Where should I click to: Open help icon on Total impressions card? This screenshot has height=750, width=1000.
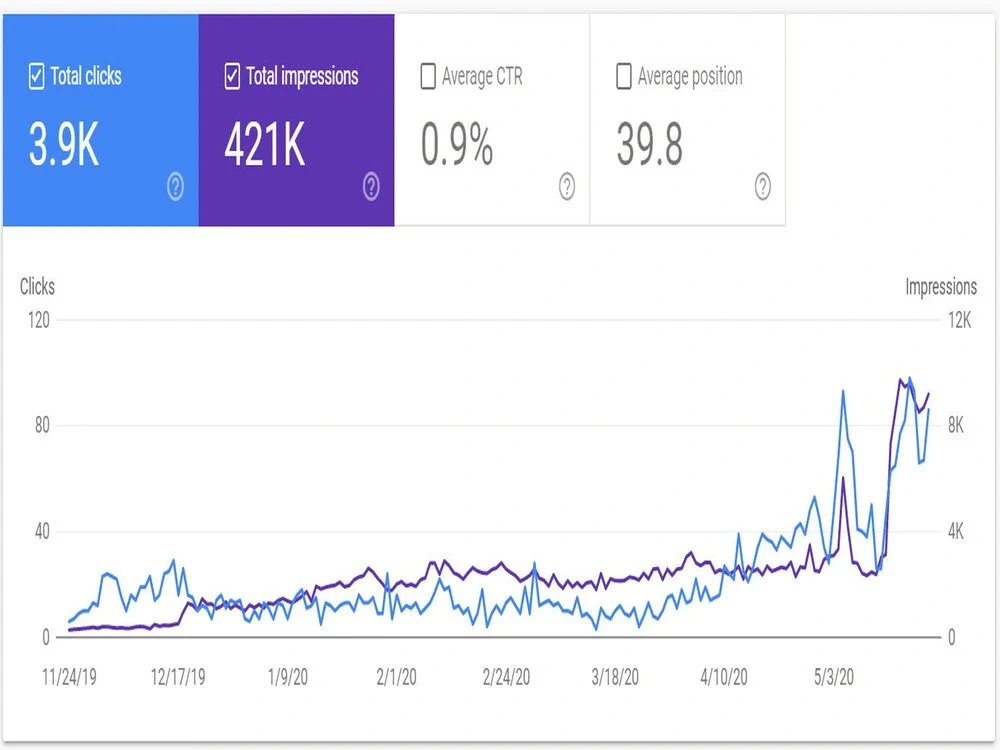pyautogui.click(x=371, y=187)
